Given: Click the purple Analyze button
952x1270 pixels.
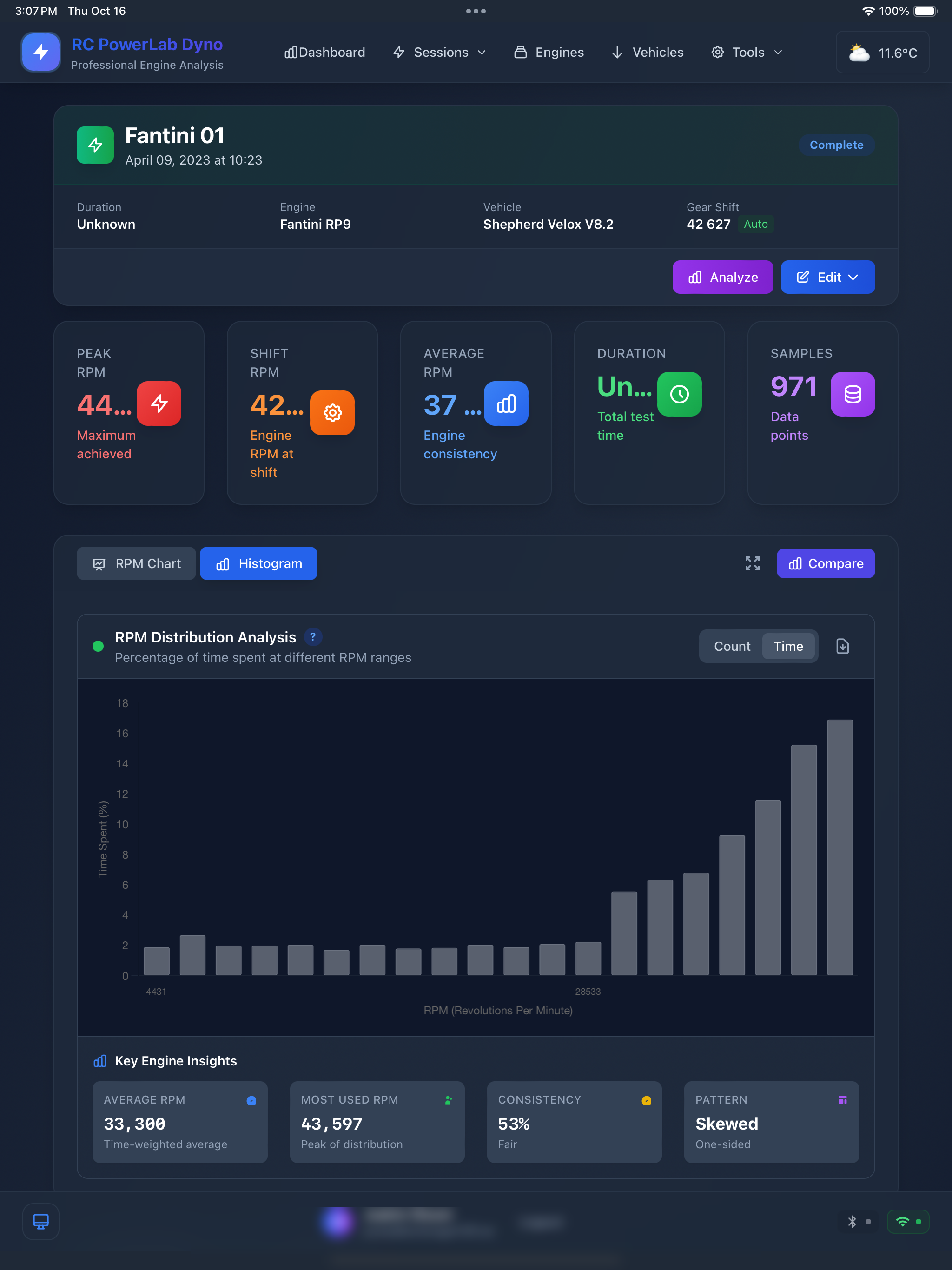Looking at the screenshot, I should coord(723,278).
